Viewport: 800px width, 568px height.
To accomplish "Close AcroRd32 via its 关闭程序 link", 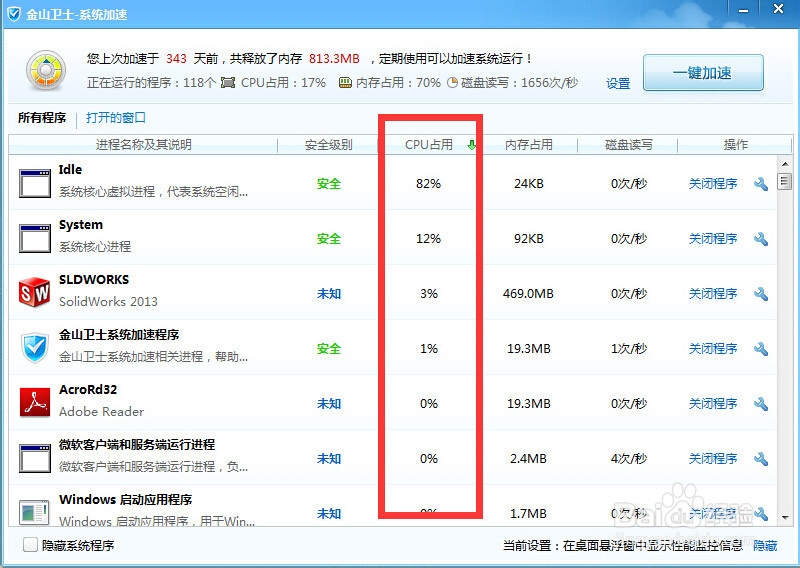I will (x=713, y=404).
